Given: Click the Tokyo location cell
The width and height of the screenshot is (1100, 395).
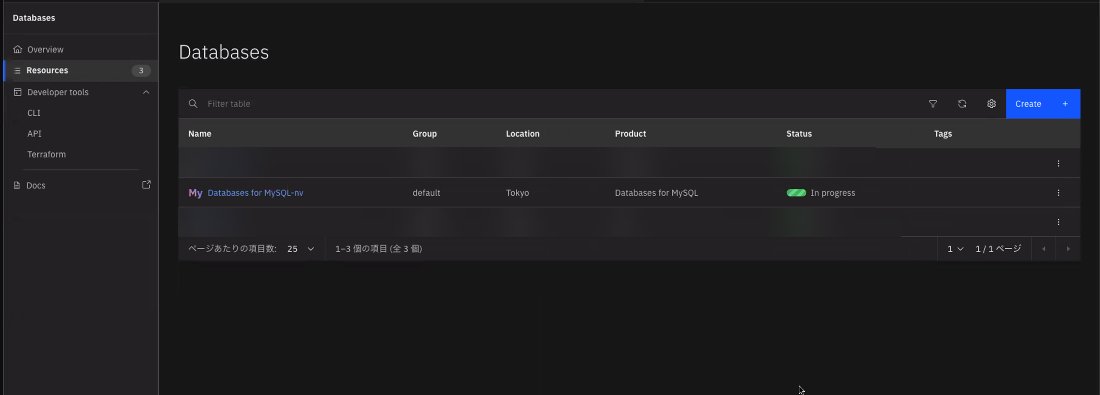Looking at the screenshot, I should coord(518,193).
